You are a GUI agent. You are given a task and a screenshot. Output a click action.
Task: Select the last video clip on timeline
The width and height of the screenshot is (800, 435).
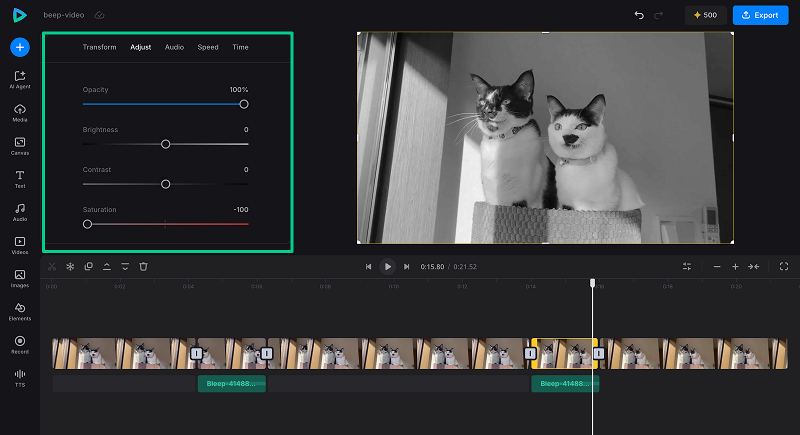point(694,353)
